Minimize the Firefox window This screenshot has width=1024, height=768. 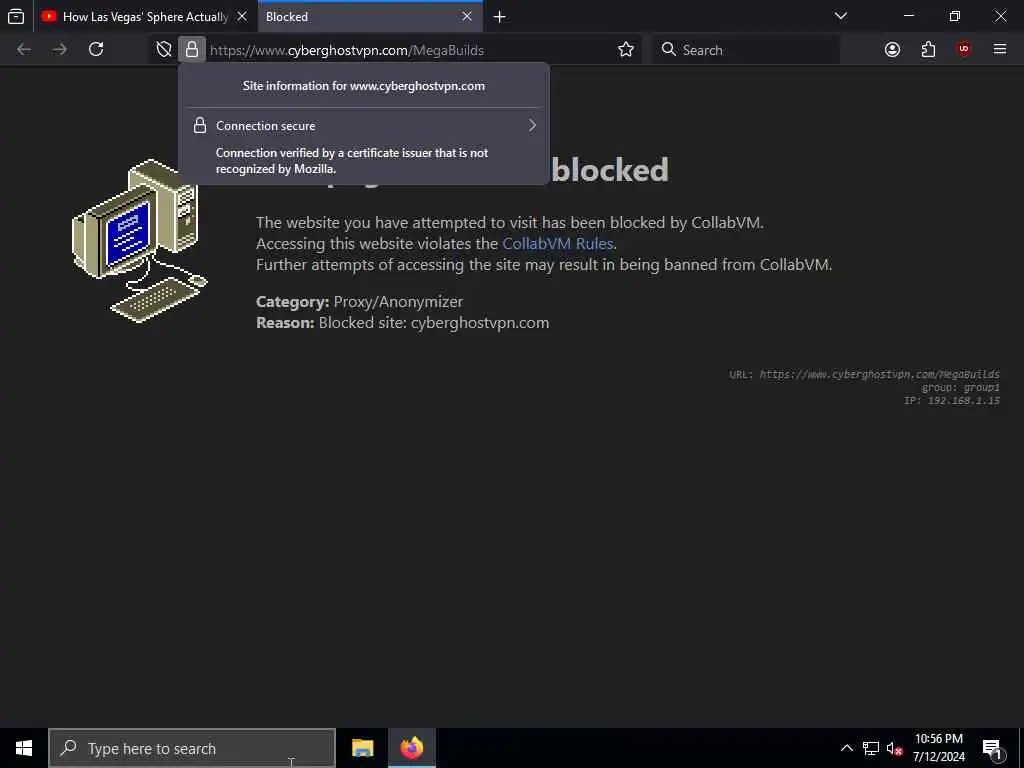click(909, 16)
